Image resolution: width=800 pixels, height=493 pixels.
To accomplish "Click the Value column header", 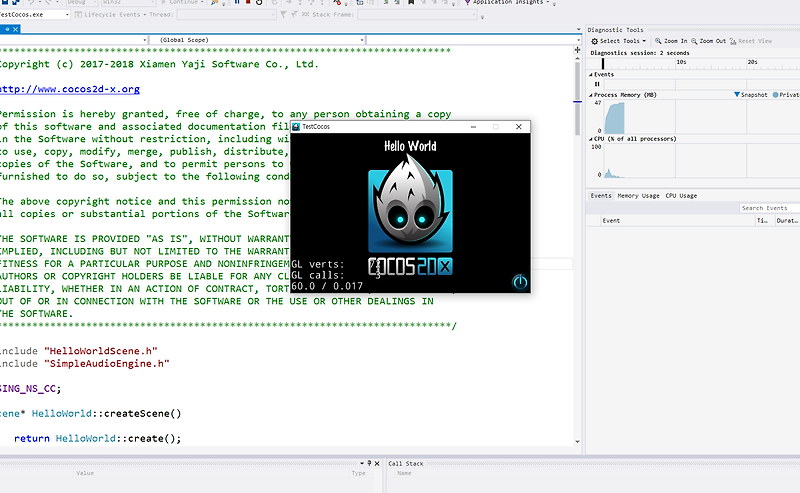I will [85, 473].
